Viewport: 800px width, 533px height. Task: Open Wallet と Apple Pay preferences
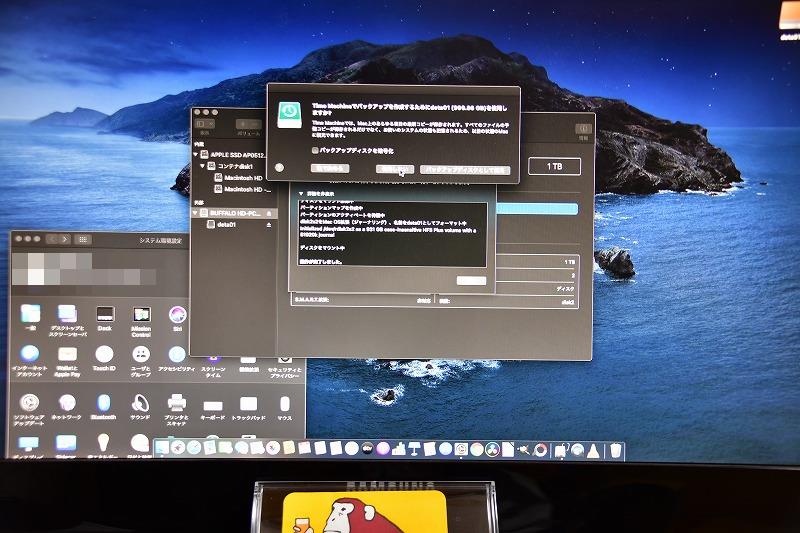(67, 361)
